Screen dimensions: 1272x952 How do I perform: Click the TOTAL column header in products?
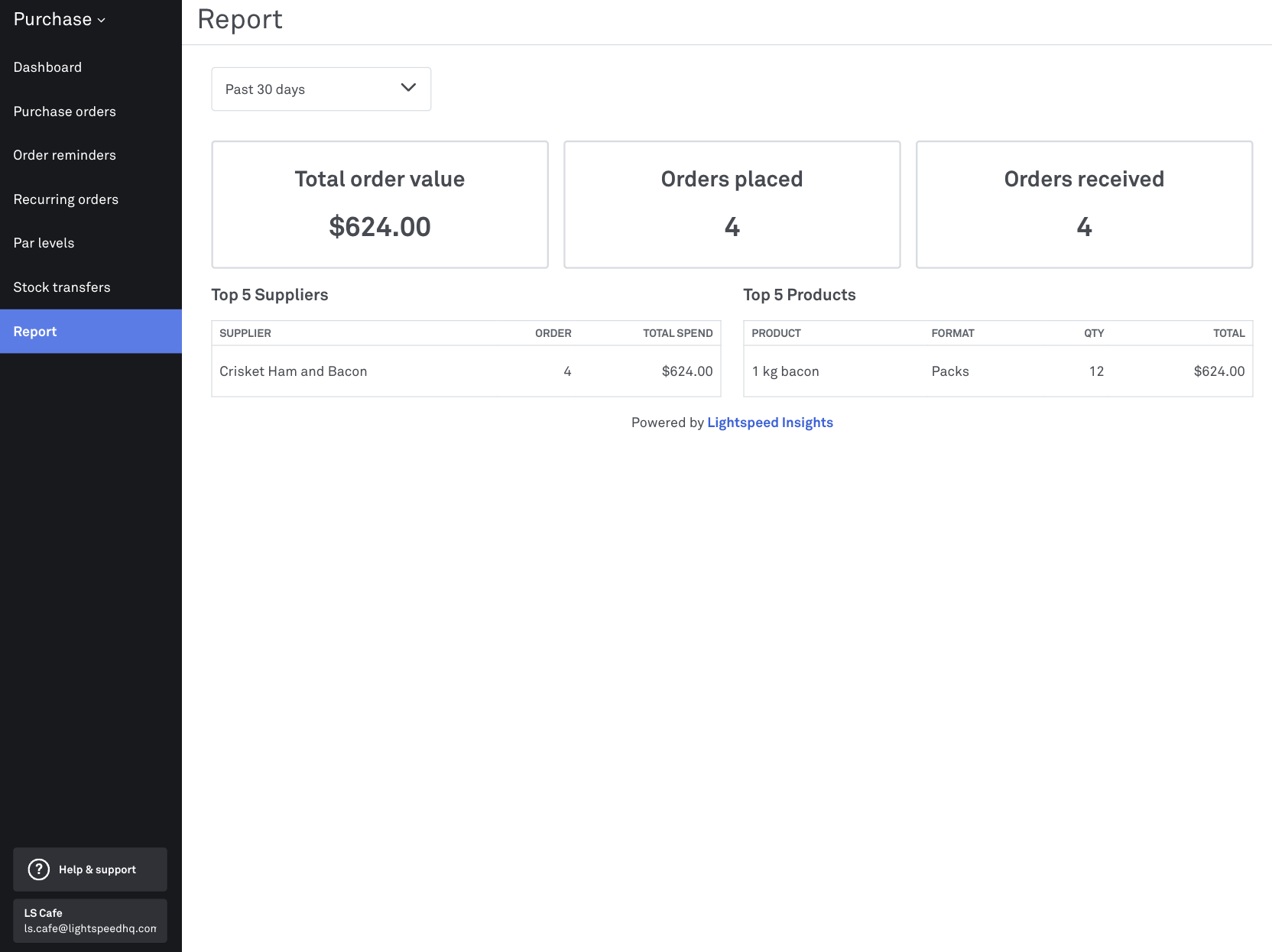pos(1229,333)
